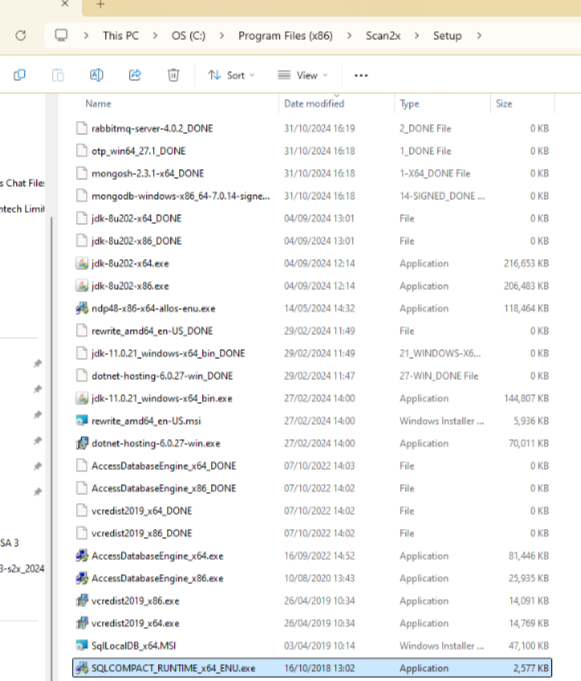Expand chevron before This PC breadcrumb

pyautogui.click(x=86, y=36)
